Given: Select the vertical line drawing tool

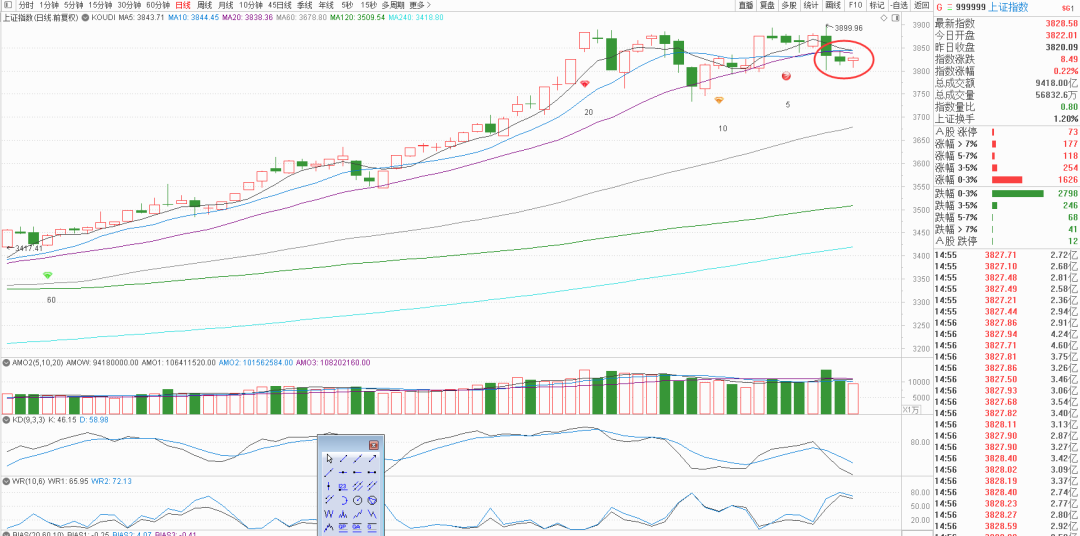Looking at the screenshot, I should click(329, 486).
